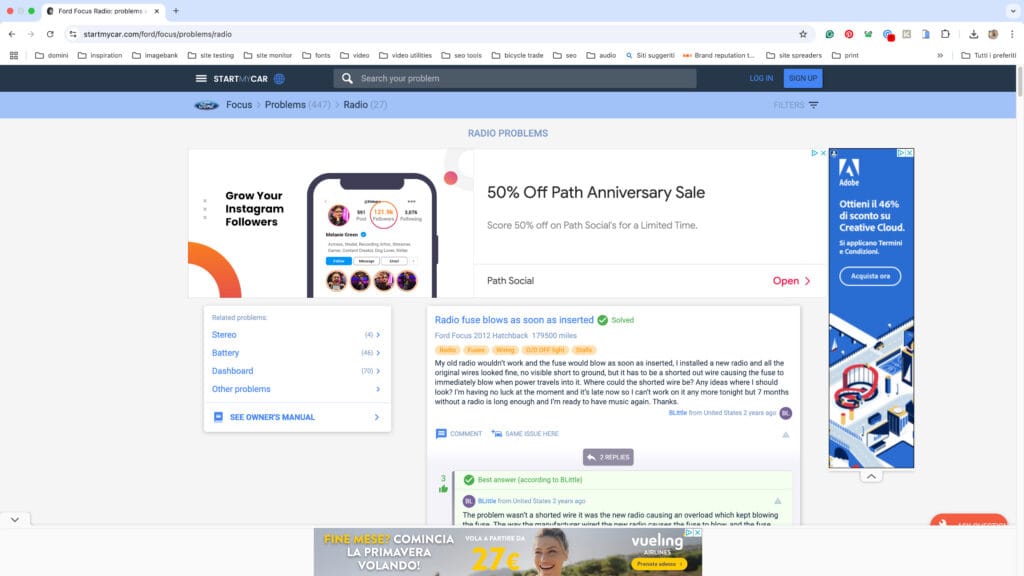
Task: Open the Pinterest extension icon
Action: point(849,34)
